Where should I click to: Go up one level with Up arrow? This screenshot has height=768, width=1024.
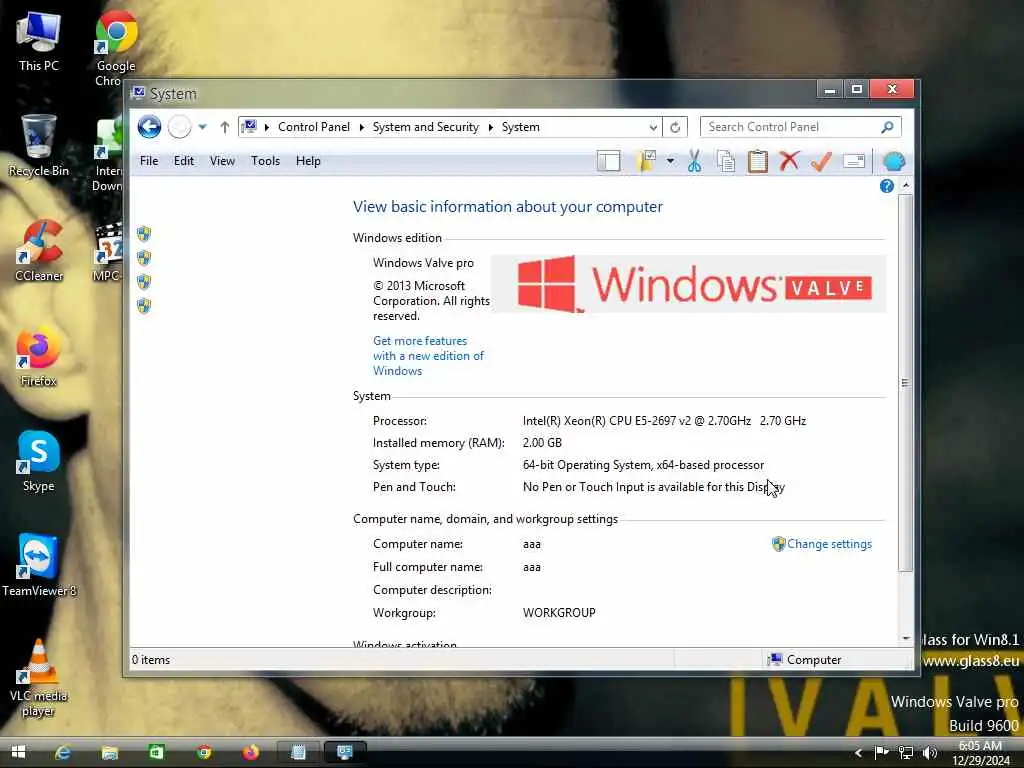pos(225,127)
